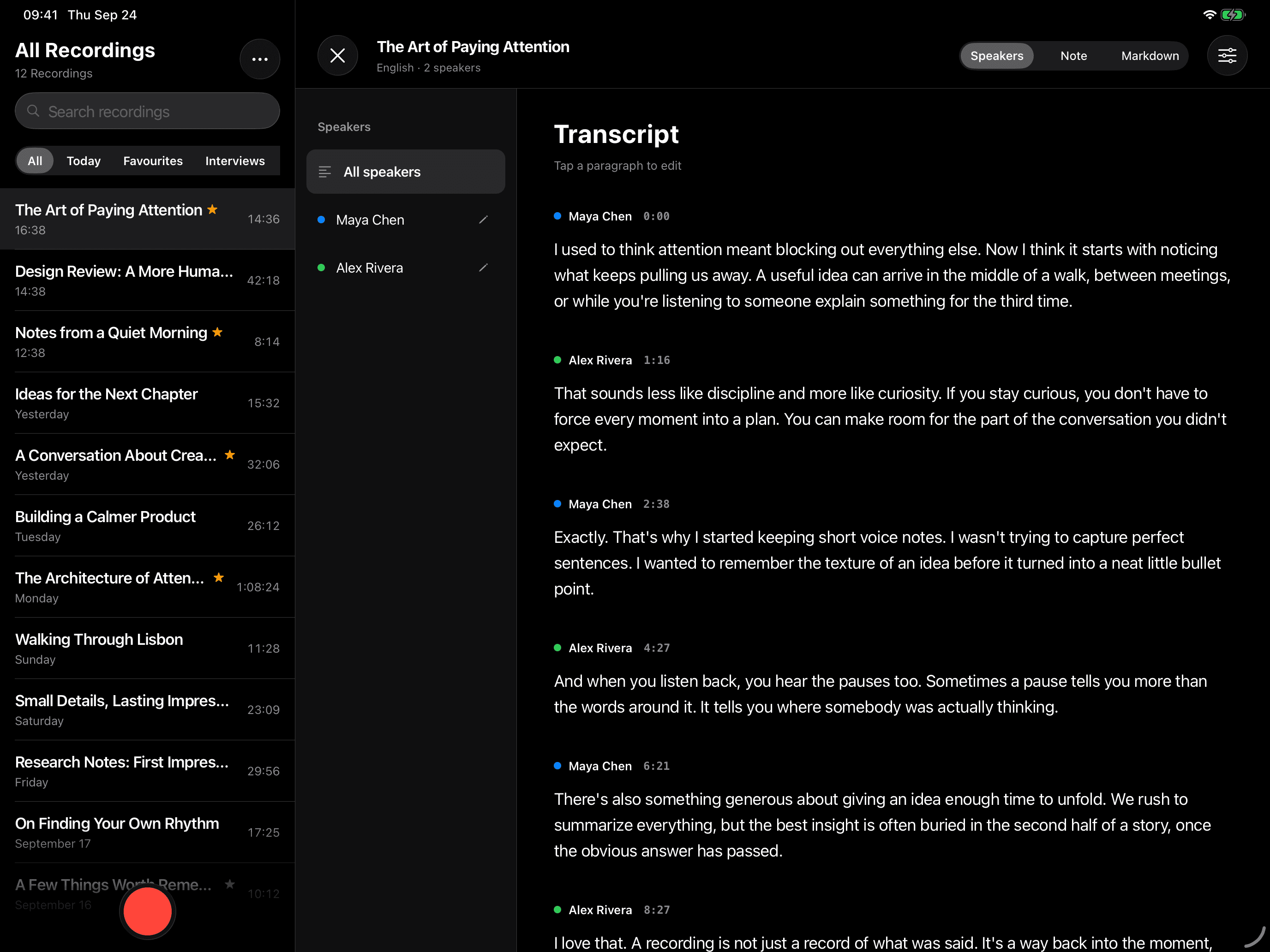Viewport: 1270px width, 952px height.
Task: Edit Maya Chen's name with pencil icon
Action: point(484,220)
